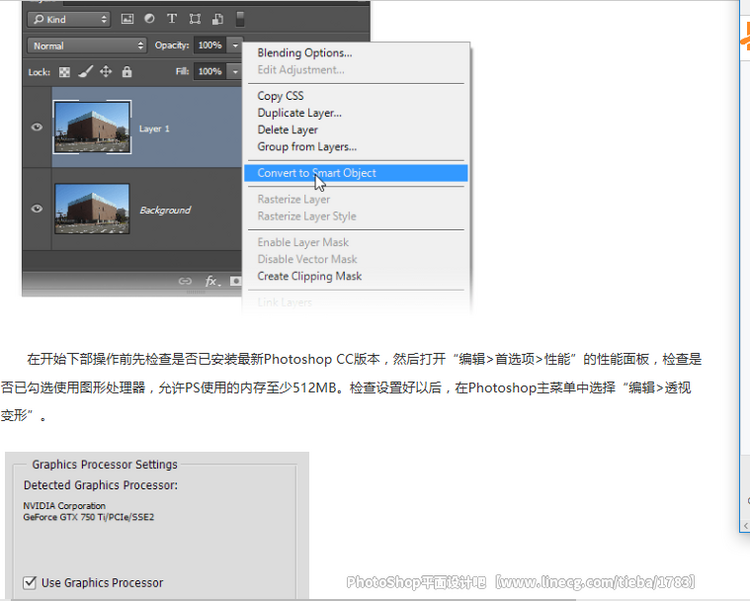This screenshot has height=601, width=750.
Task: Click the shape layer filter icon
Action: tap(195, 19)
